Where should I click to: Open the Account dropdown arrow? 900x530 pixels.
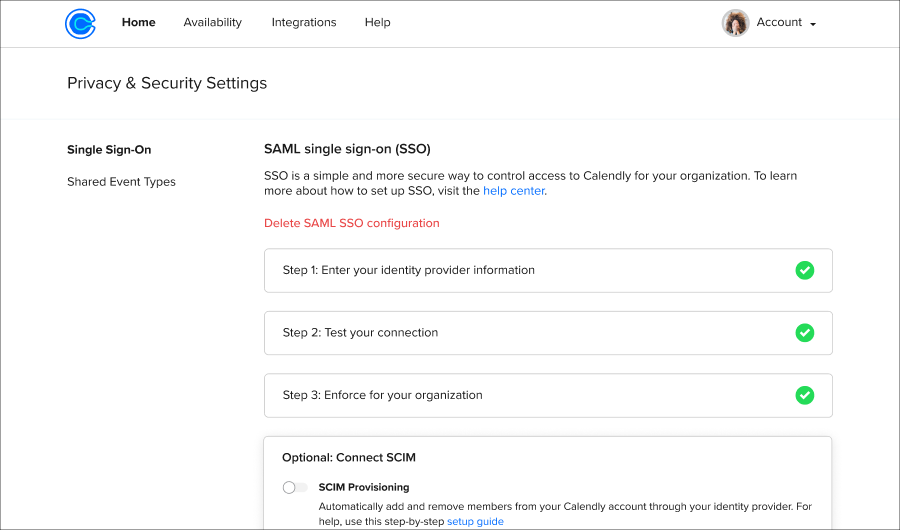[x=813, y=24]
